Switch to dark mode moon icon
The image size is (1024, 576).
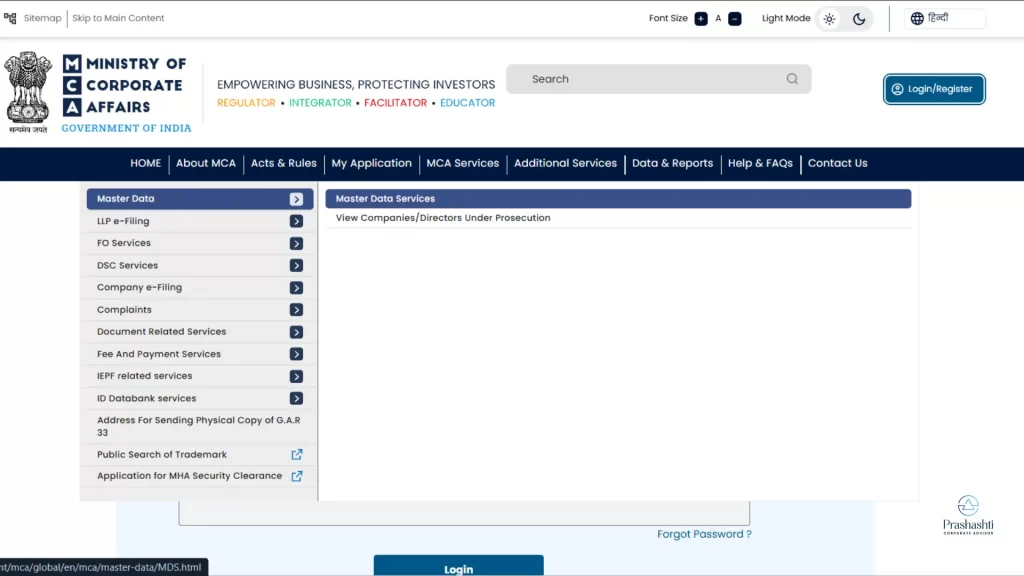(x=859, y=19)
